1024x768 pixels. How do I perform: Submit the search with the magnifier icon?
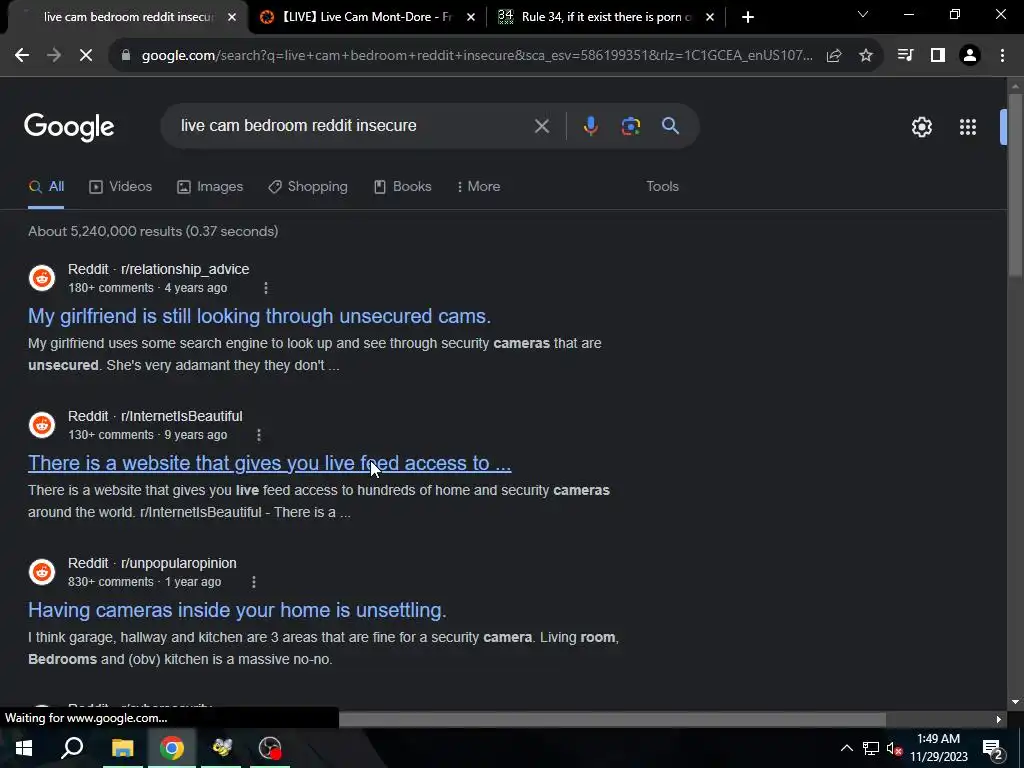[670, 126]
